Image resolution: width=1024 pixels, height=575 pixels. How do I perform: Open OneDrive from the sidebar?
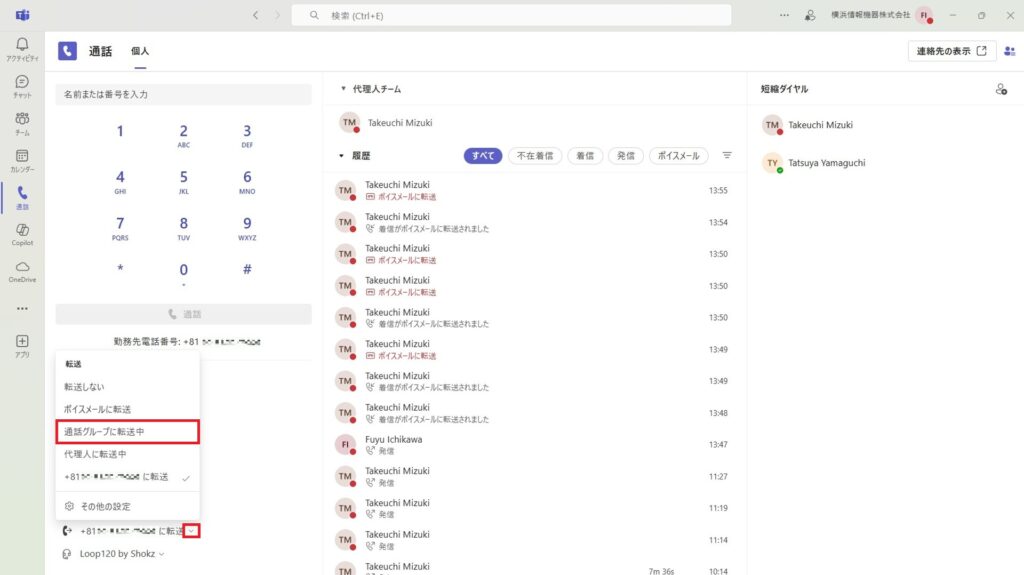(x=22, y=271)
